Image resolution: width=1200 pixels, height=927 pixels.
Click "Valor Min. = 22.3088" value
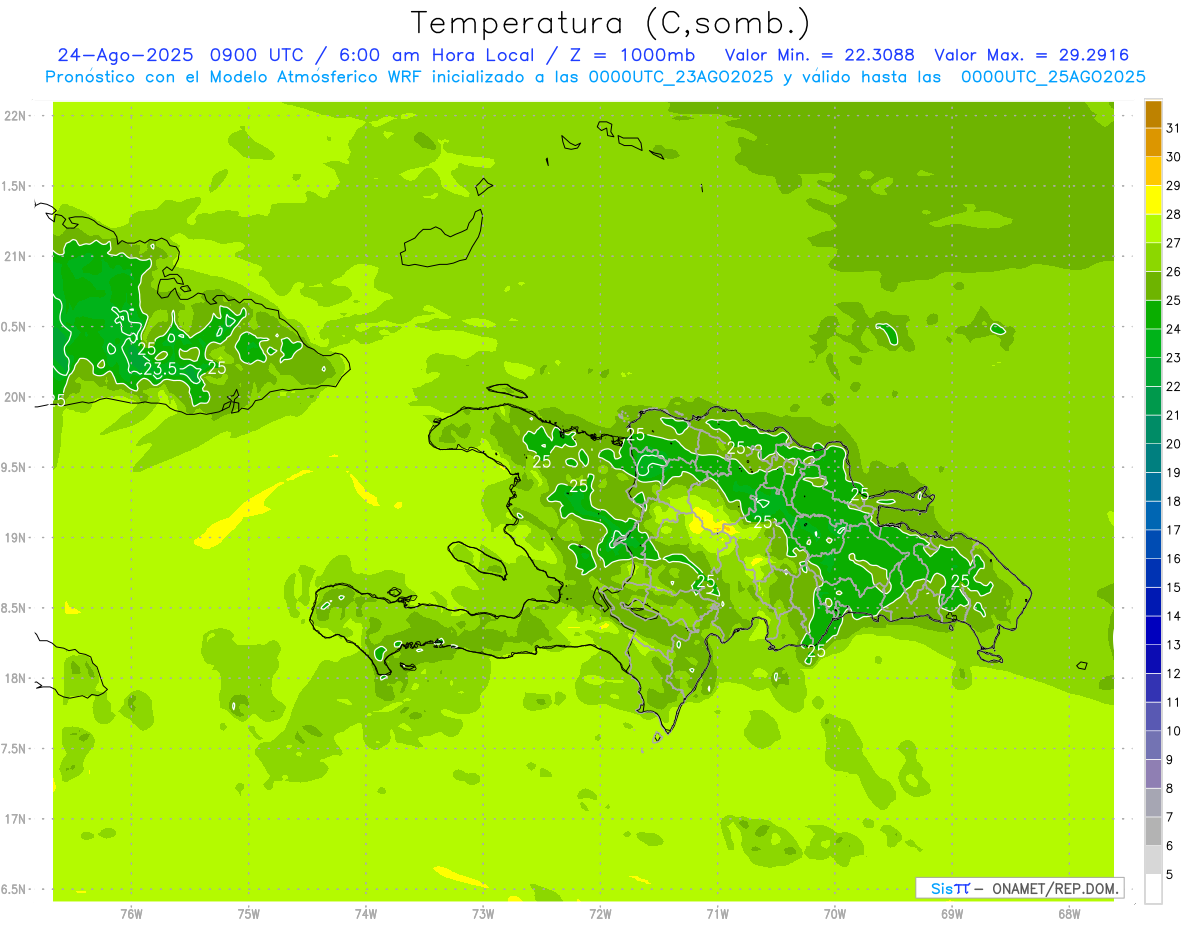(819, 56)
